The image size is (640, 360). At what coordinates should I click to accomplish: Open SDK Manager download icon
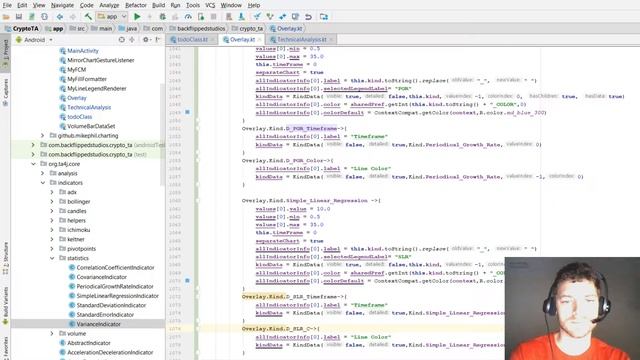coord(242,17)
